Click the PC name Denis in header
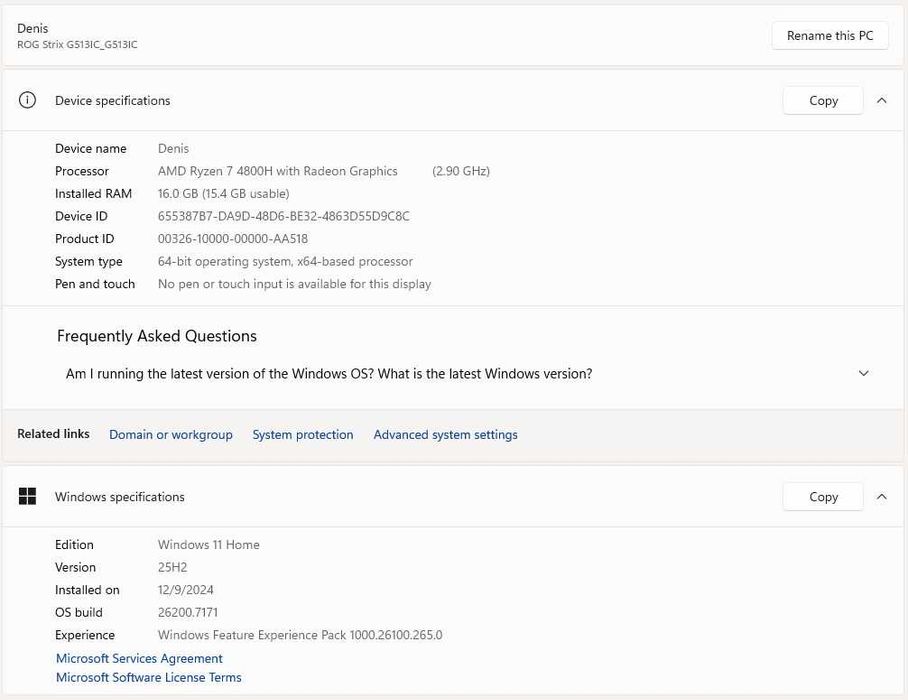The height and width of the screenshot is (700, 908). (32, 28)
